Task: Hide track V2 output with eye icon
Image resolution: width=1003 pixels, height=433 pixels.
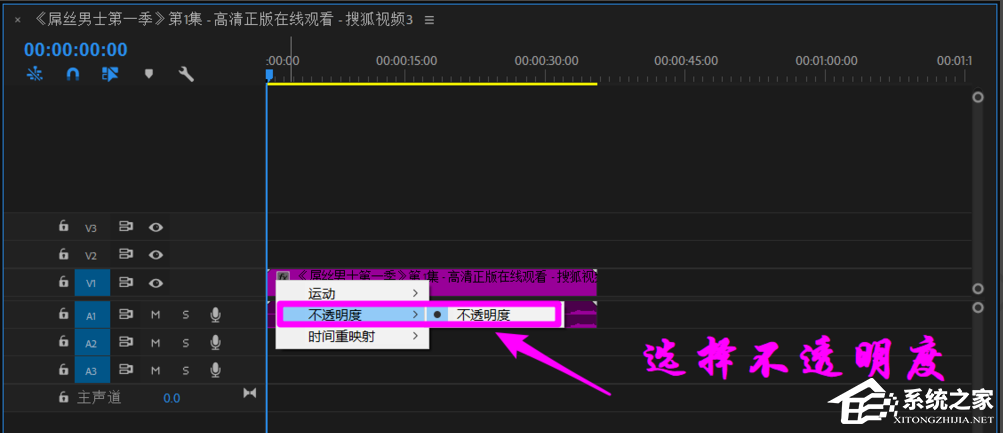Action: point(156,255)
